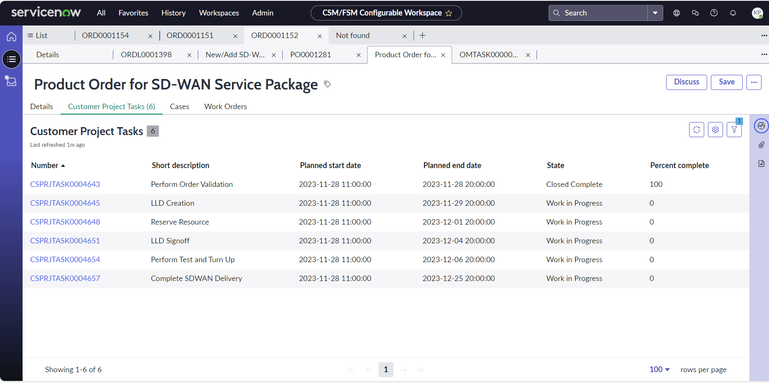Open the Cases tab
This screenshot has width=769, height=383.
click(179, 106)
